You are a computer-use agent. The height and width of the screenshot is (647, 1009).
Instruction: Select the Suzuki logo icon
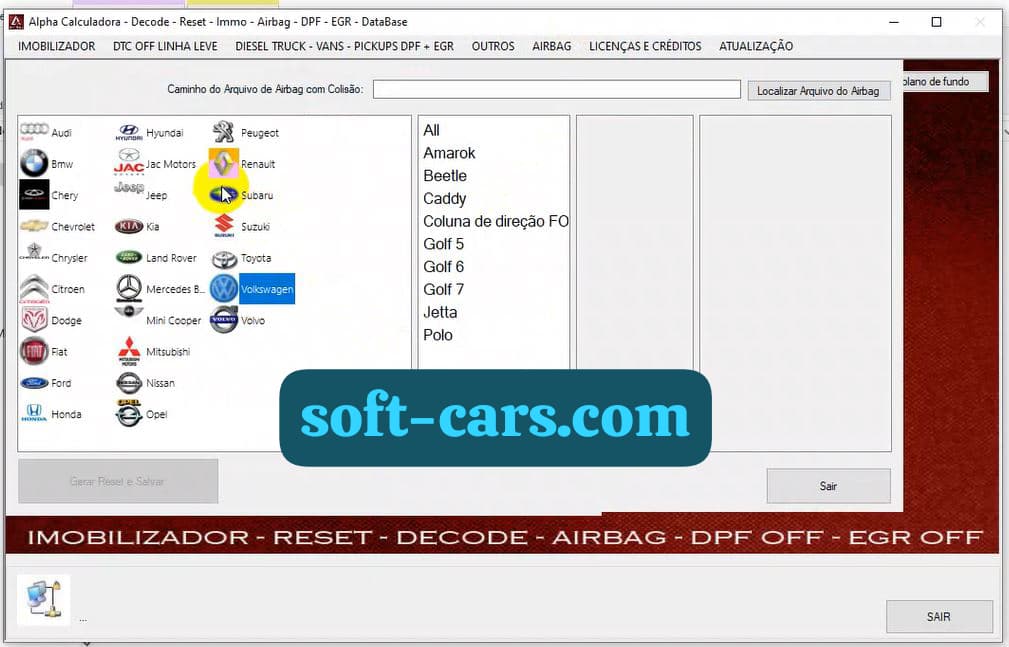tap(224, 226)
